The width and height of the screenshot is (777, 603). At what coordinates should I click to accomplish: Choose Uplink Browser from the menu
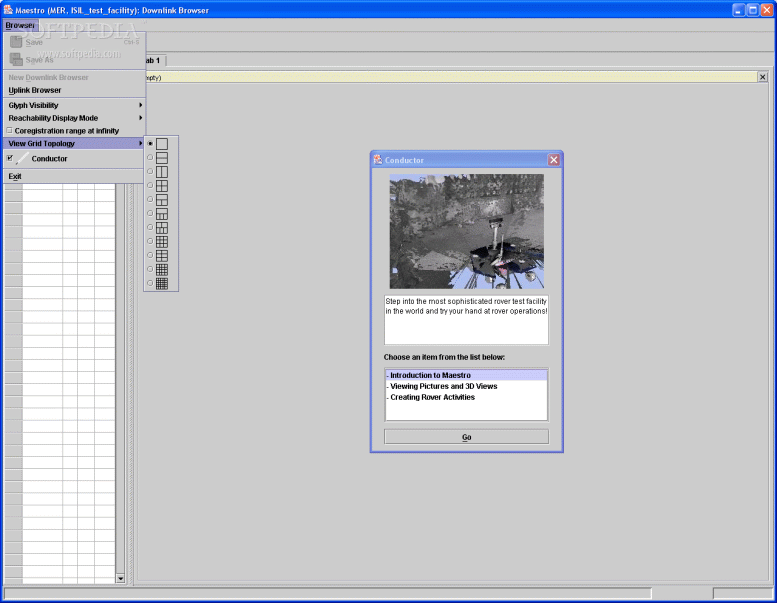click(74, 90)
